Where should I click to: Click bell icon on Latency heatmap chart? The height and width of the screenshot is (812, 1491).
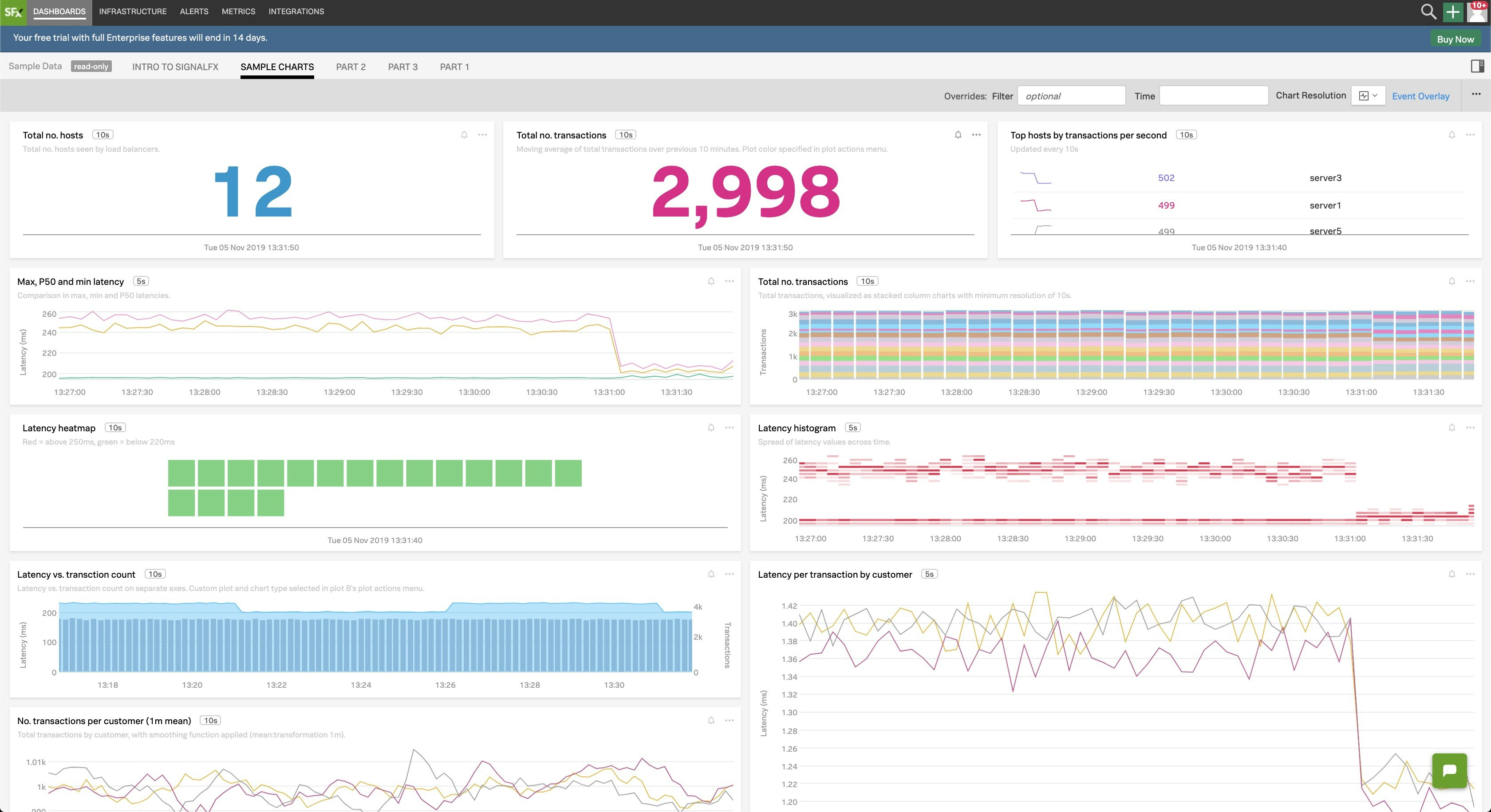click(711, 428)
